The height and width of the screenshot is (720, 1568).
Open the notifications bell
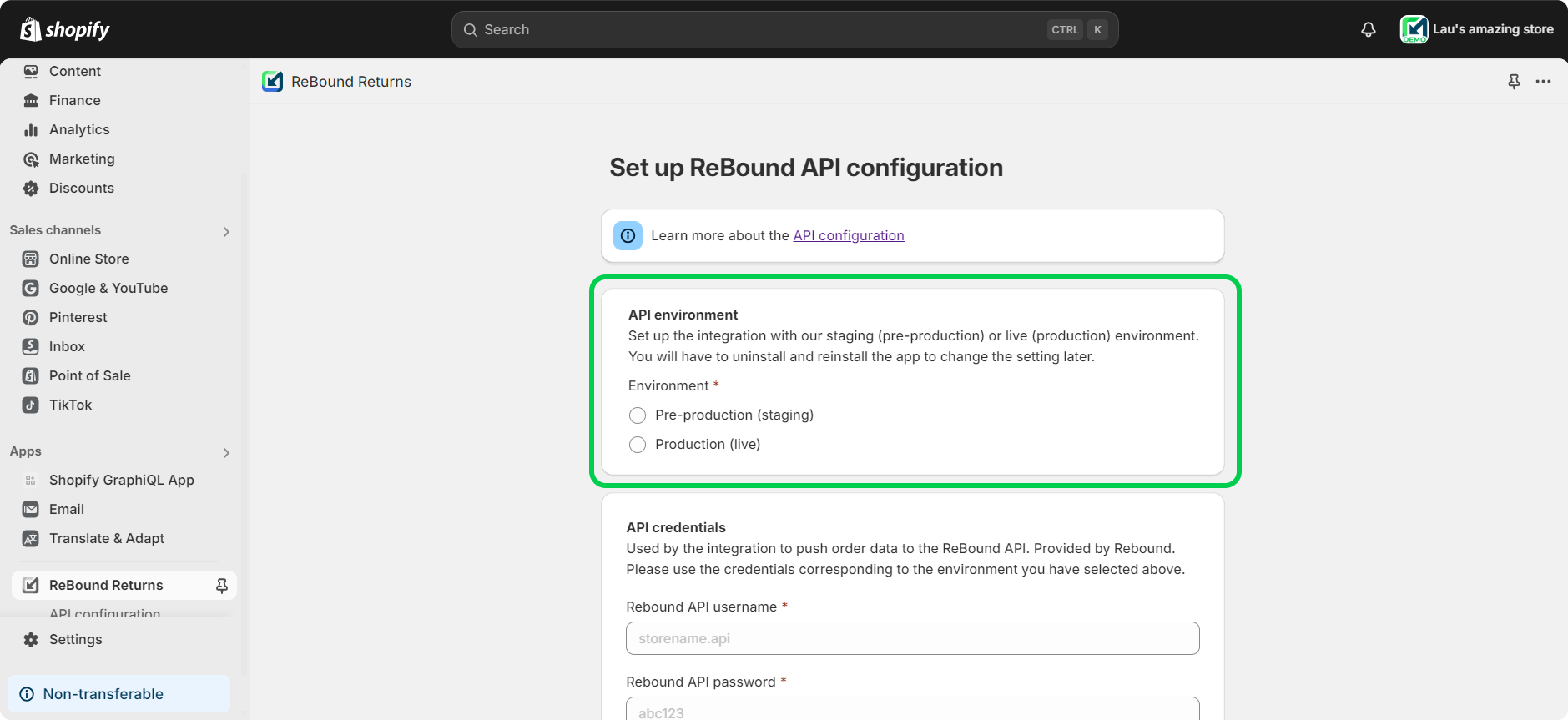tap(1369, 29)
